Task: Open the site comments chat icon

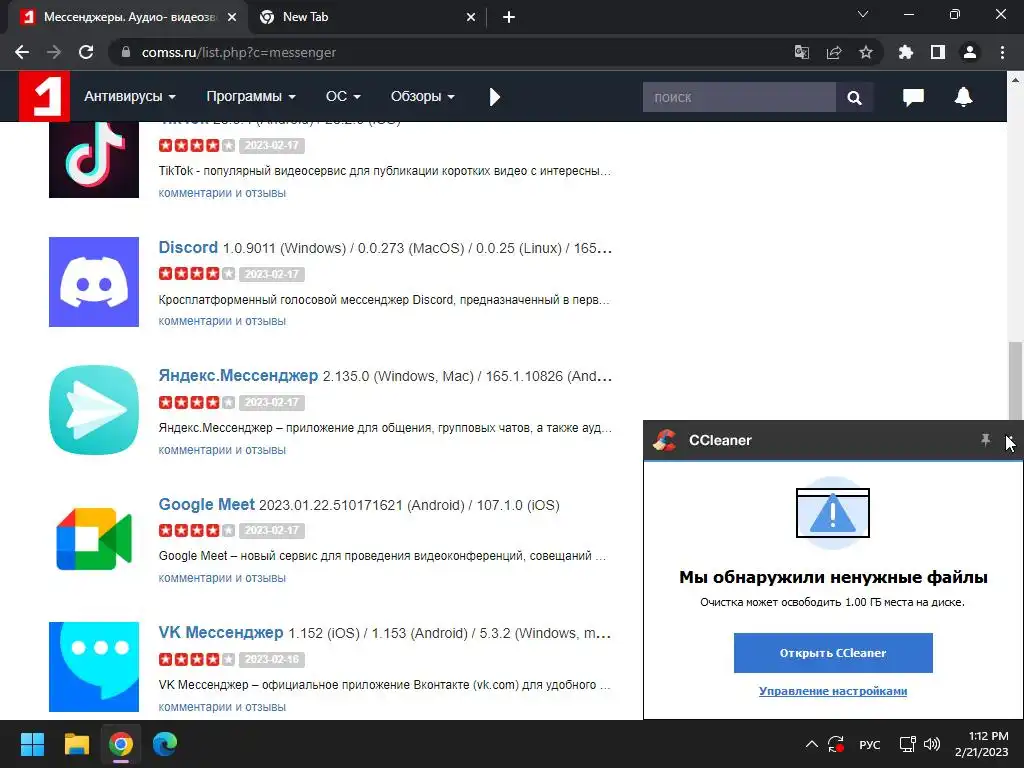Action: pyautogui.click(x=913, y=97)
